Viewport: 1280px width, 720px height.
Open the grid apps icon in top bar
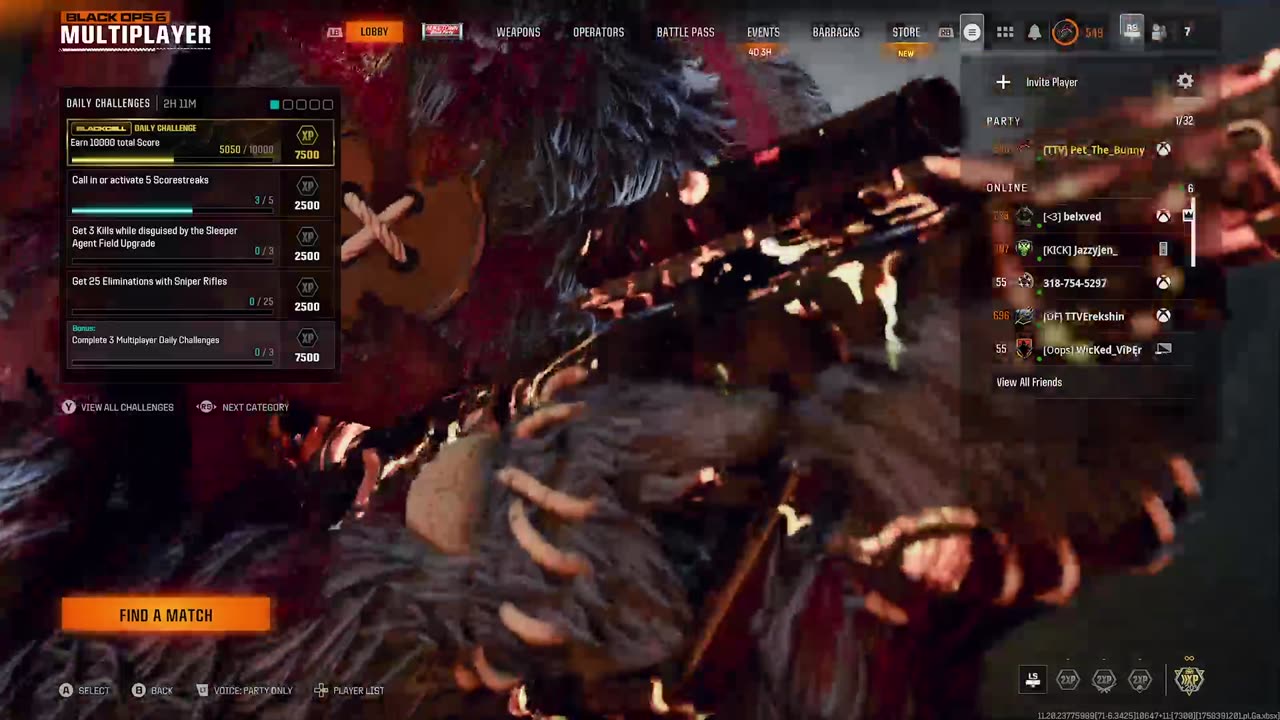click(1005, 32)
